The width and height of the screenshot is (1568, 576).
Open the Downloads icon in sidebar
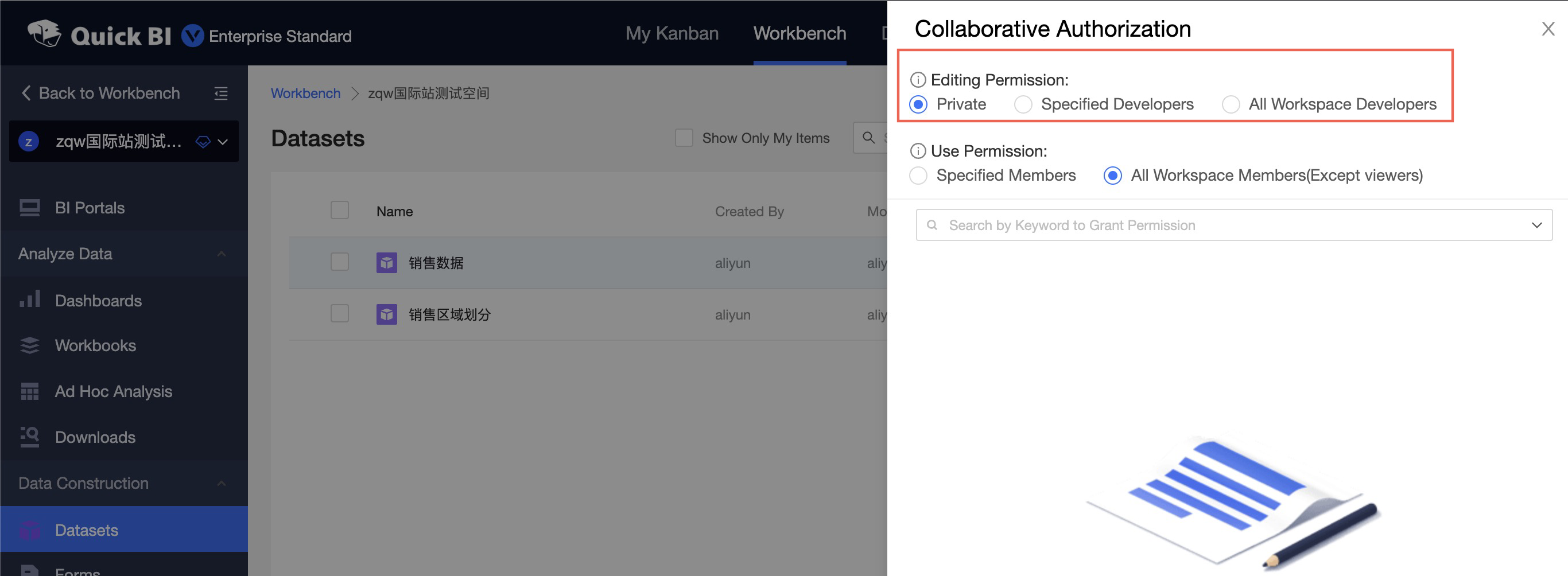coord(29,437)
